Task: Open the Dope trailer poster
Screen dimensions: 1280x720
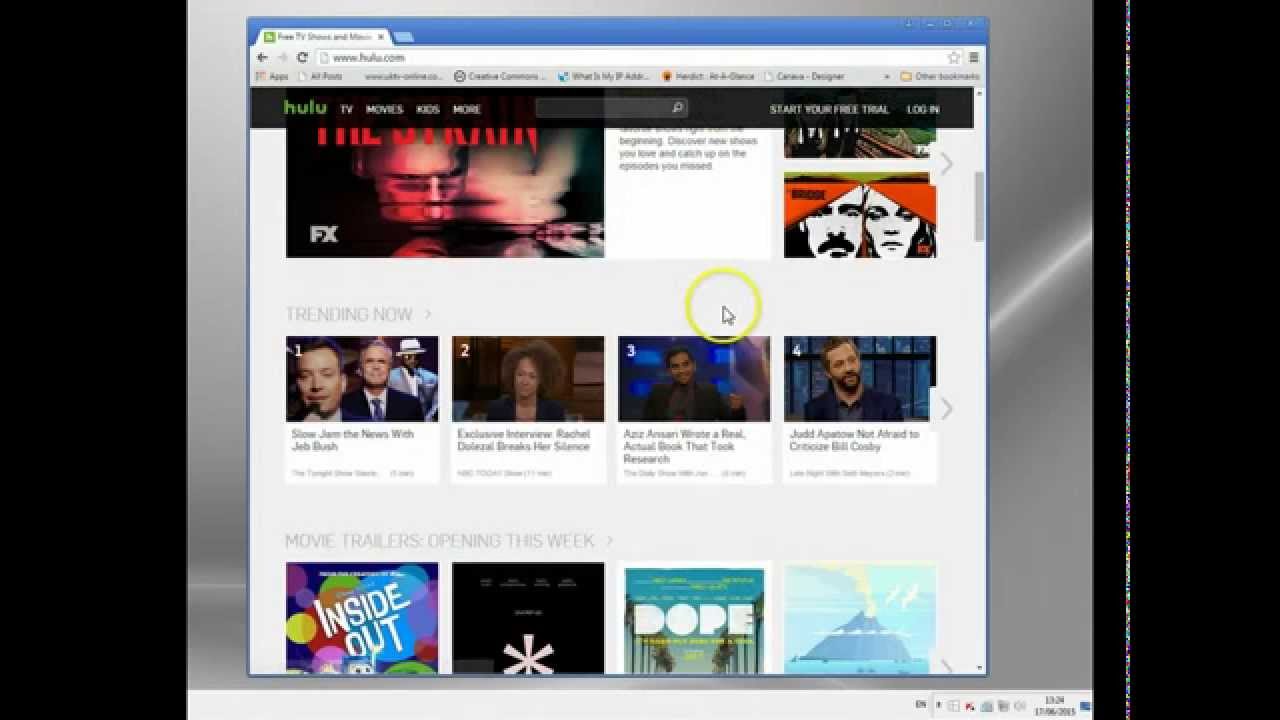Action: [x=694, y=618]
